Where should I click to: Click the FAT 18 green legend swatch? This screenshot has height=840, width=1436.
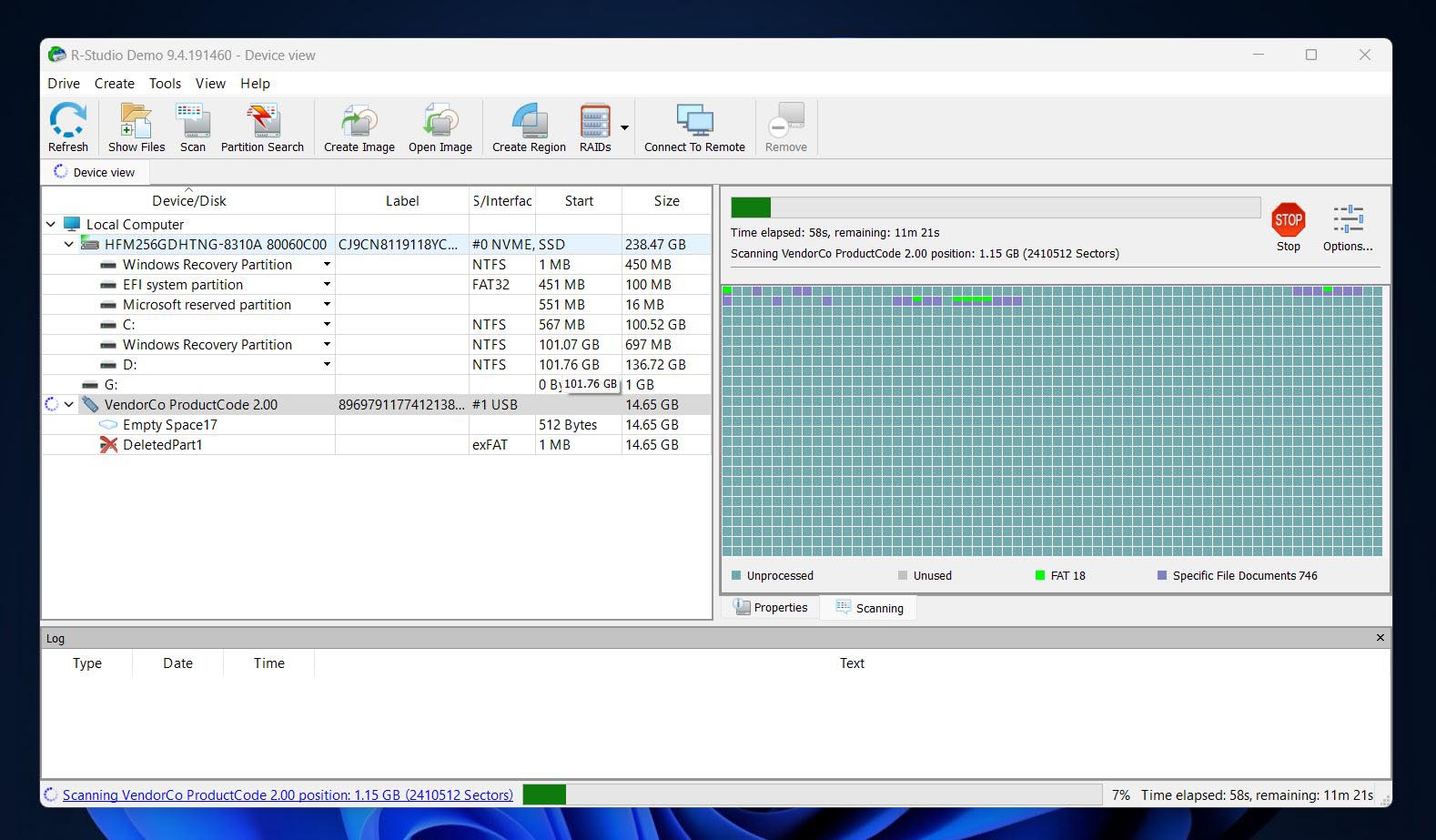pyautogui.click(x=1039, y=575)
